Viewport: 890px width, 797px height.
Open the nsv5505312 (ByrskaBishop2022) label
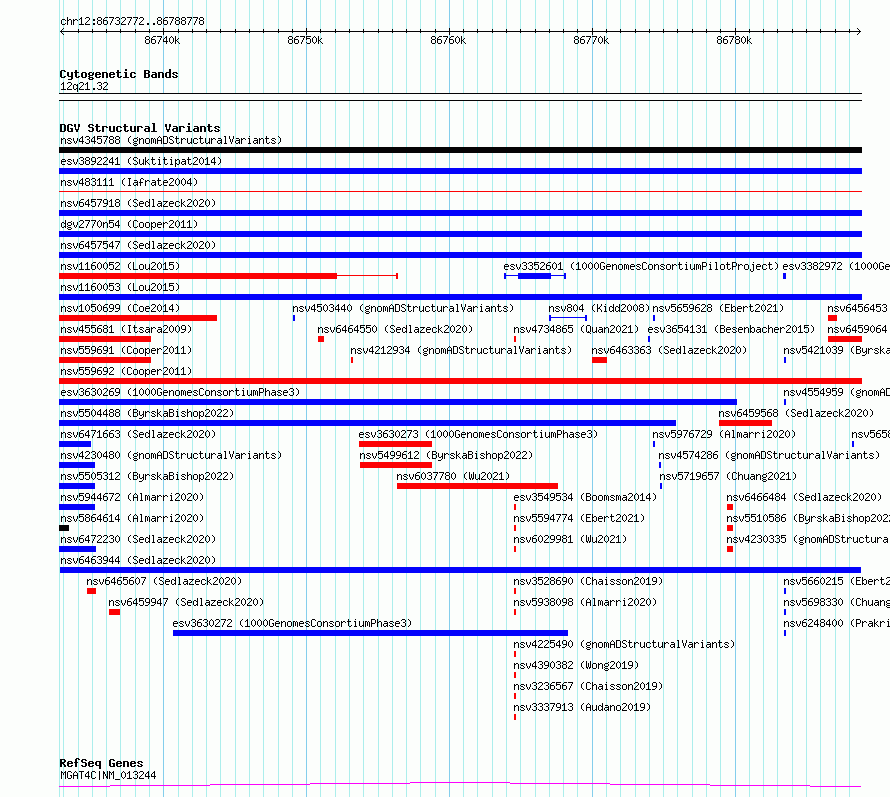[147, 476]
